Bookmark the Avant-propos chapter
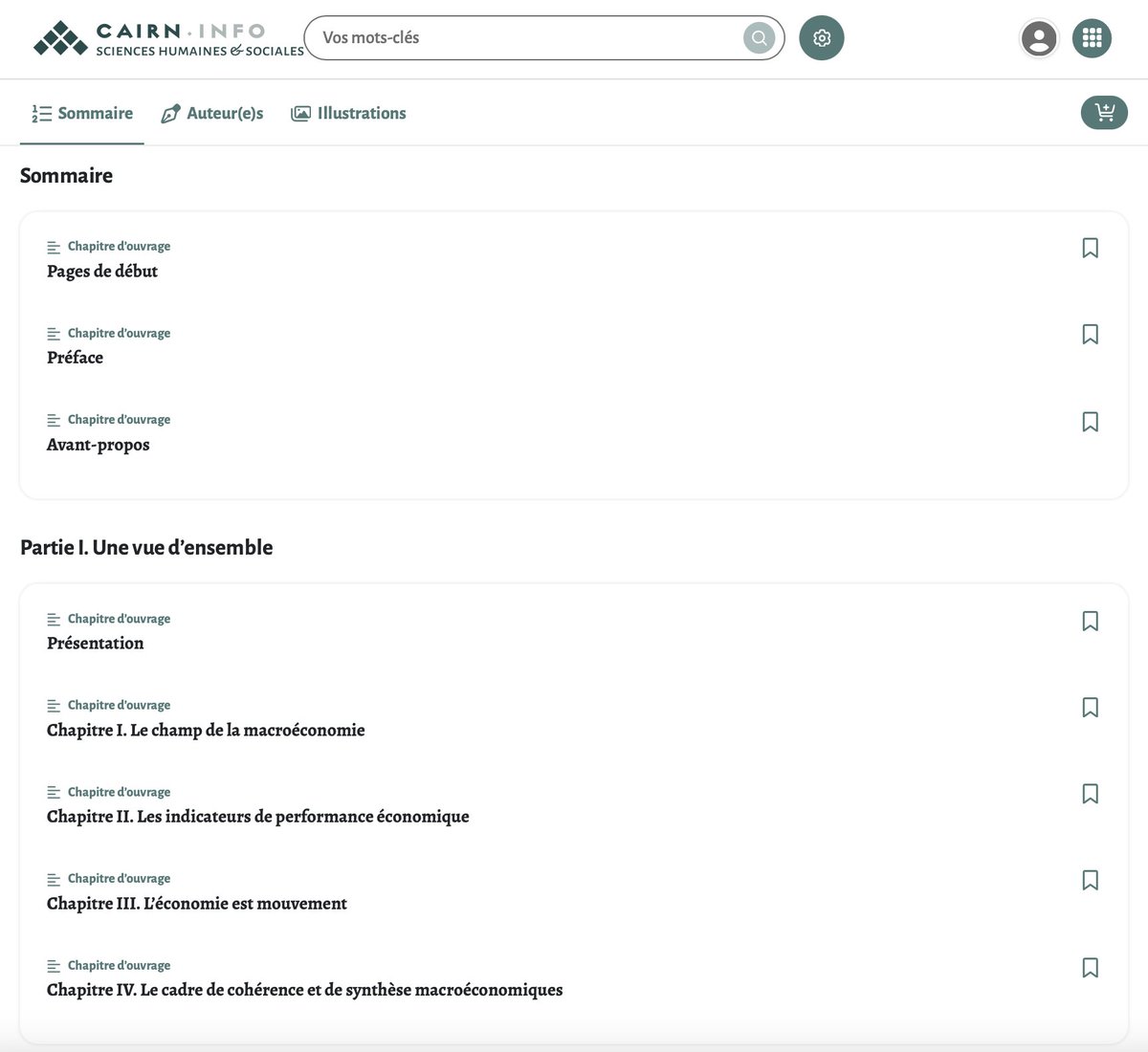Viewport: 1148px width, 1052px height. pyautogui.click(x=1090, y=422)
